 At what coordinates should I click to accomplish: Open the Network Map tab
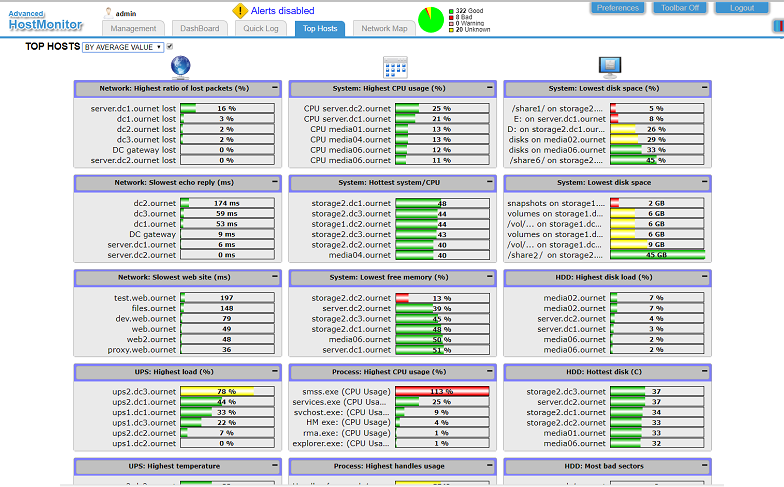[x=384, y=28]
